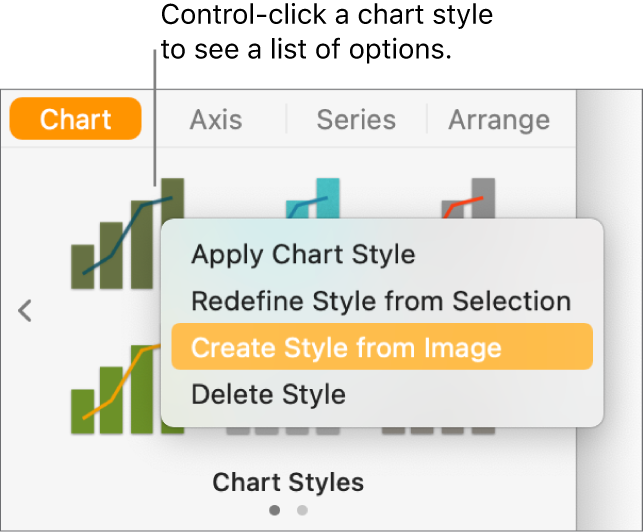Pick the gray chart style with red line
644x532 pixels.
click(x=470, y=198)
